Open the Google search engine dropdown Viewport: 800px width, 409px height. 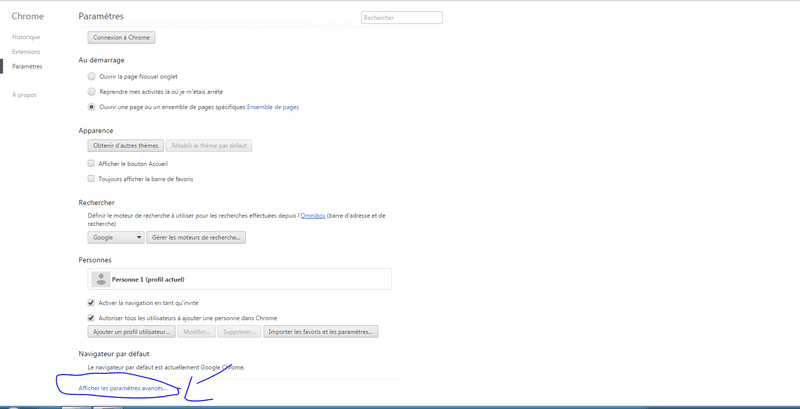click(116, 238)
